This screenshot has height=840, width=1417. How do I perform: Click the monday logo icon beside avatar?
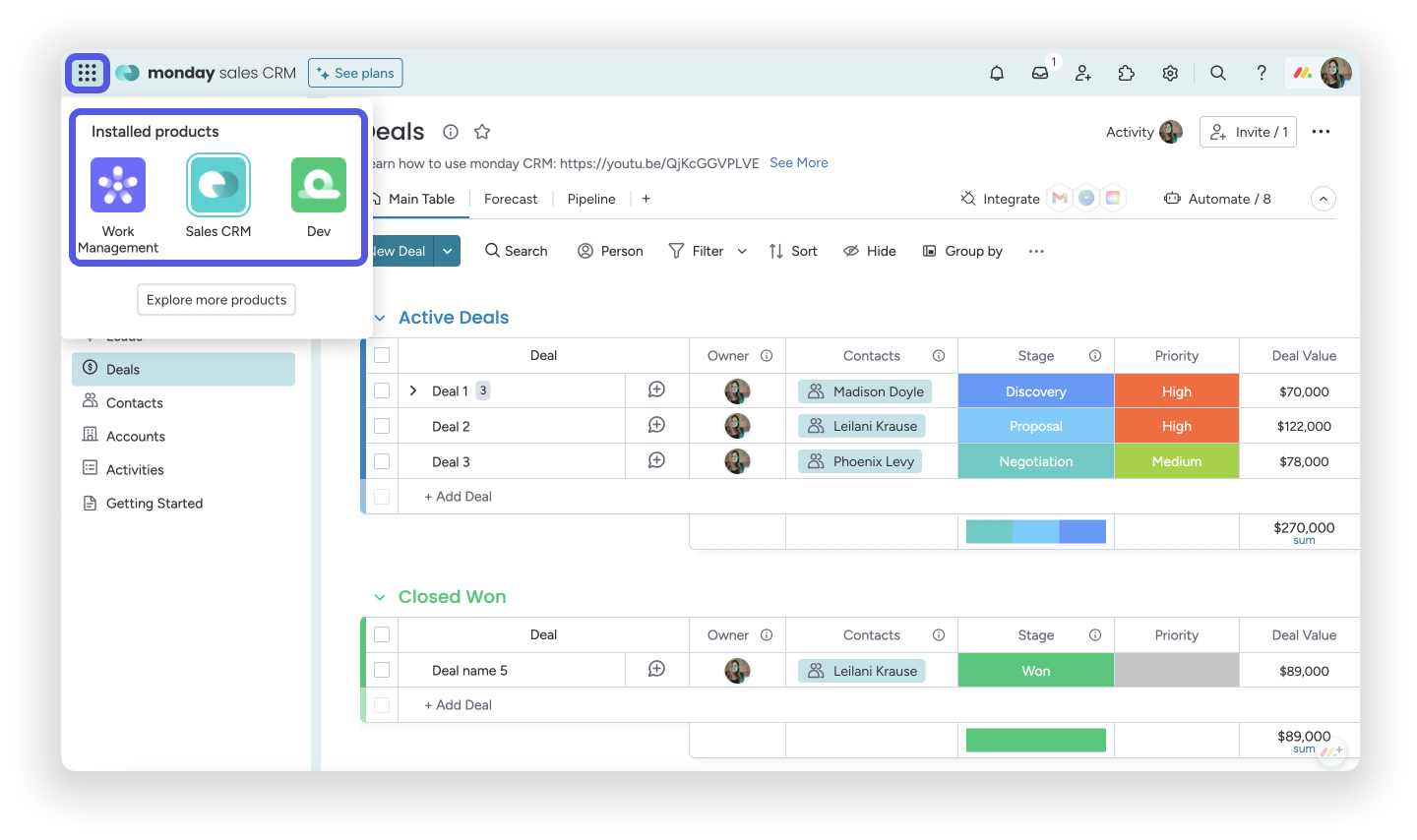1303,73
